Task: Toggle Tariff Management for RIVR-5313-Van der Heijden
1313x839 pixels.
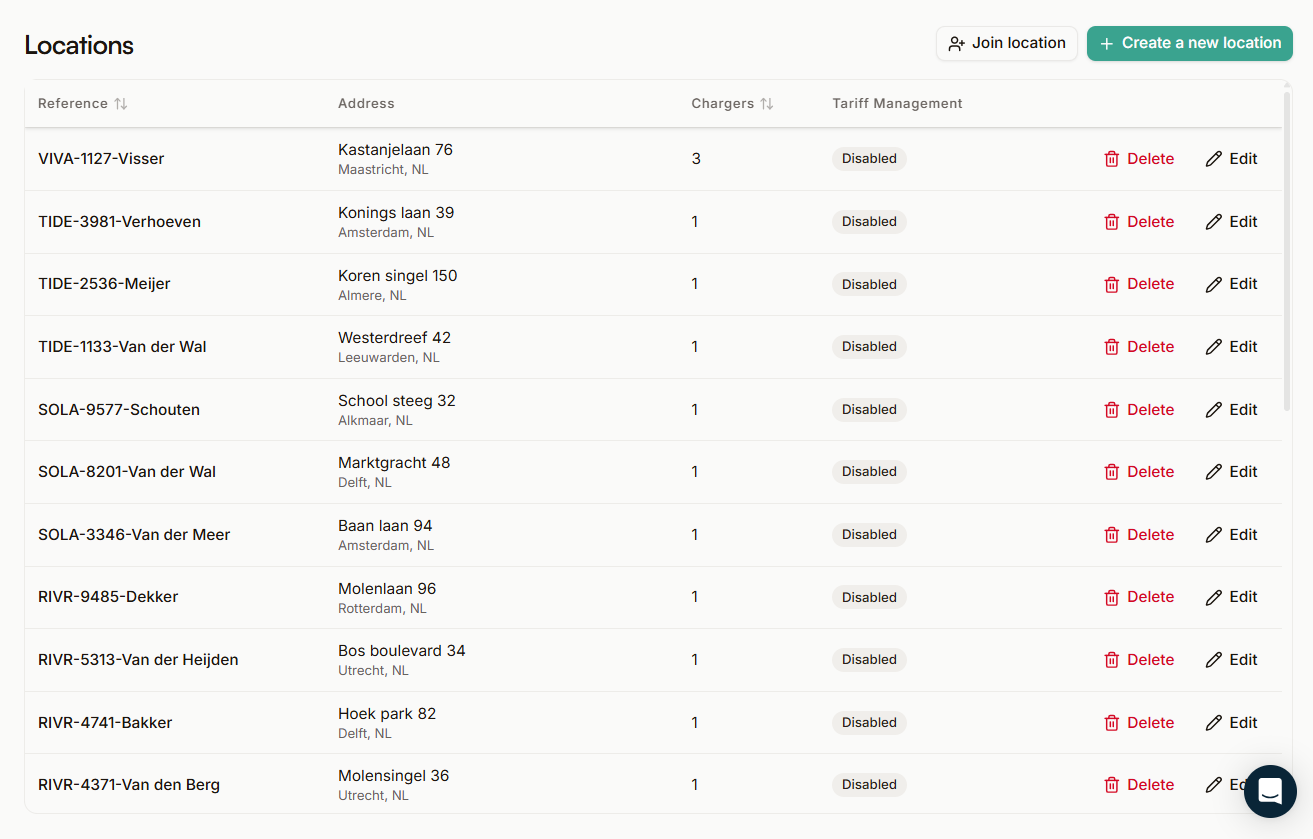Action: click(x=868, y=659)
